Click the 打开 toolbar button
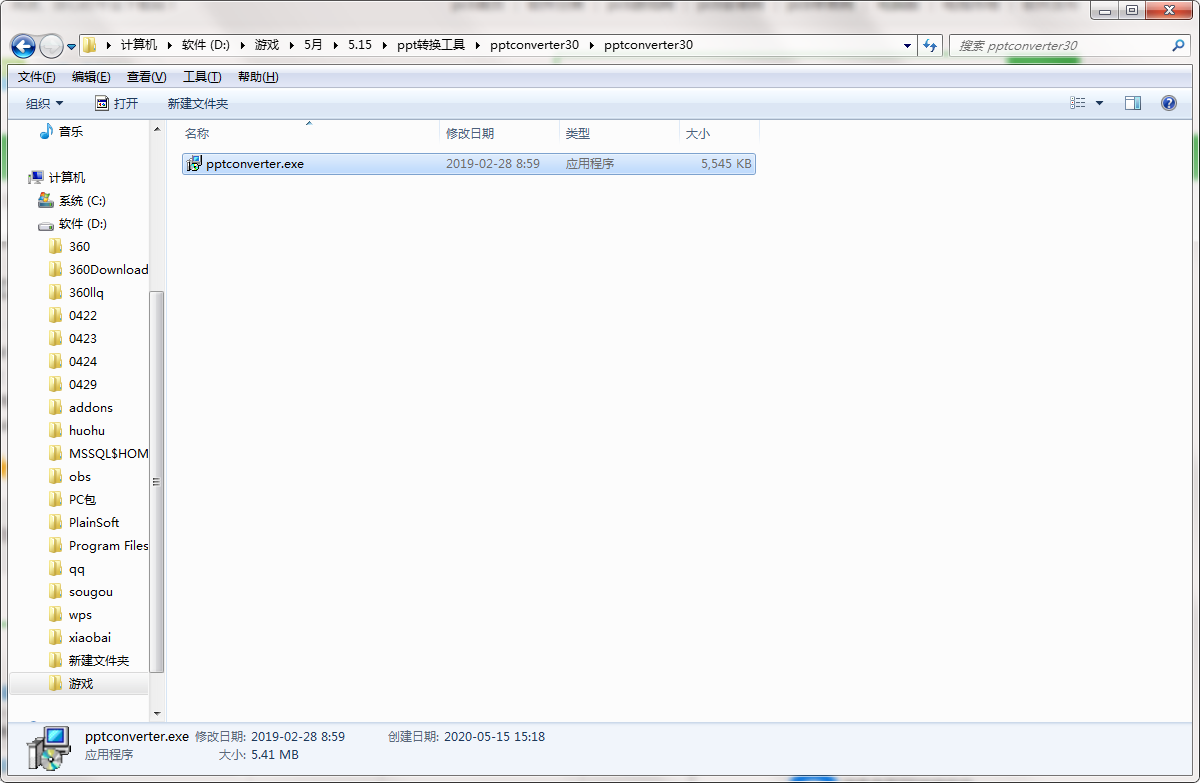Screen dimensions: 1200x783 click(117, 103)
